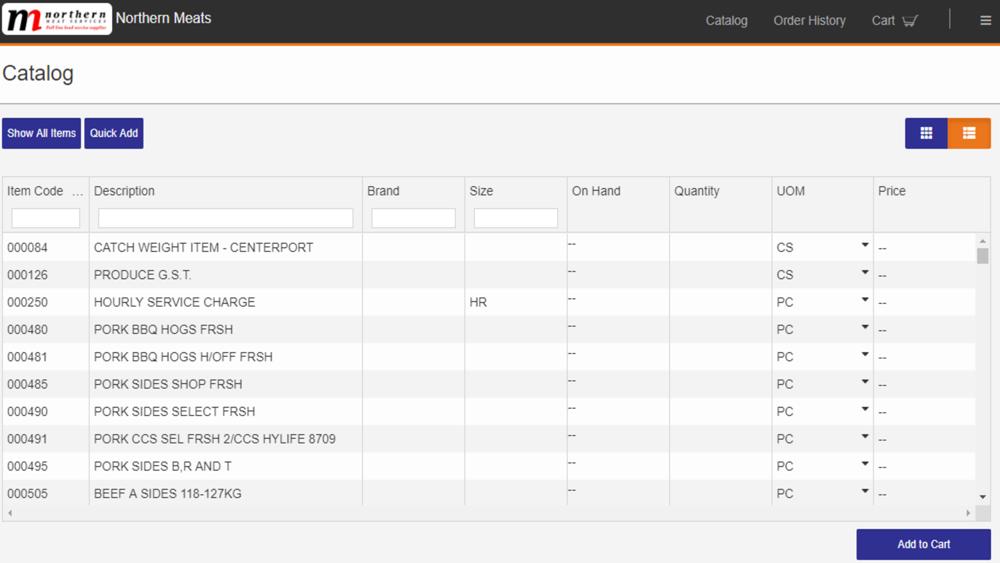Viewport: 1000px width, 563px height.
Task: Click table scroll down arrow
Action: [x=983, y=497]
